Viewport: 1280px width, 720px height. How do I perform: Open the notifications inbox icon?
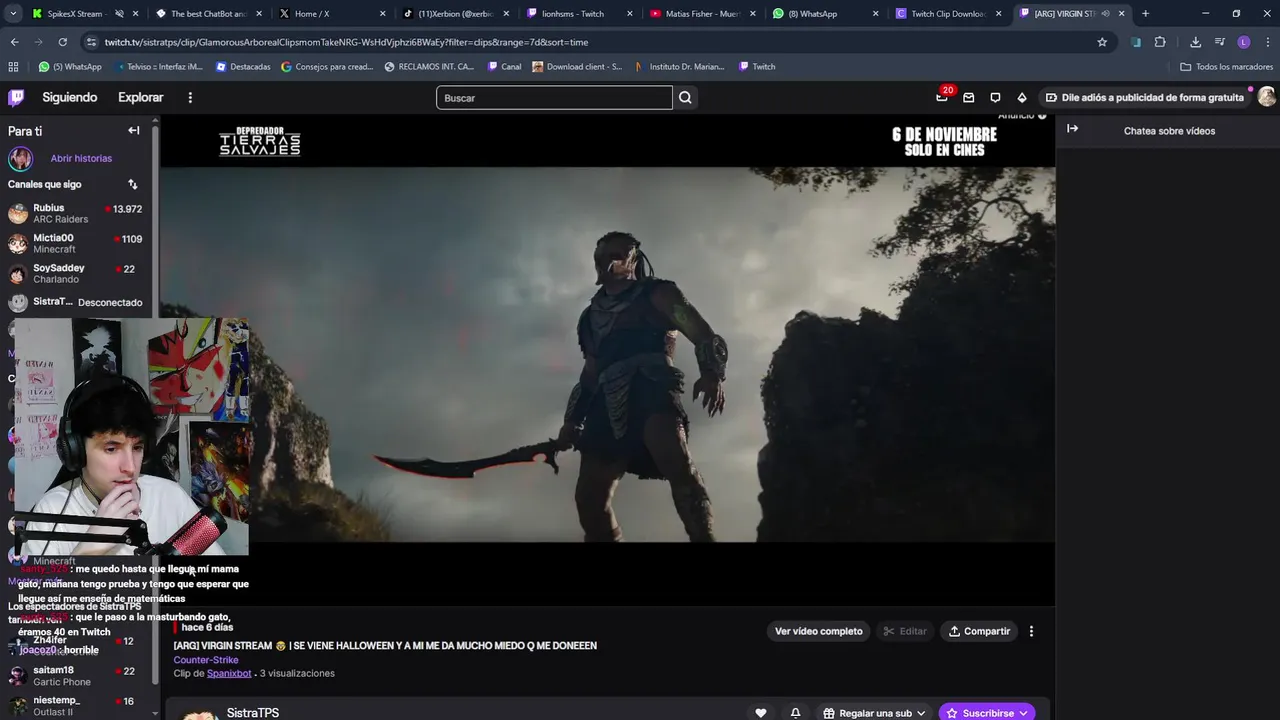point(968,97)
